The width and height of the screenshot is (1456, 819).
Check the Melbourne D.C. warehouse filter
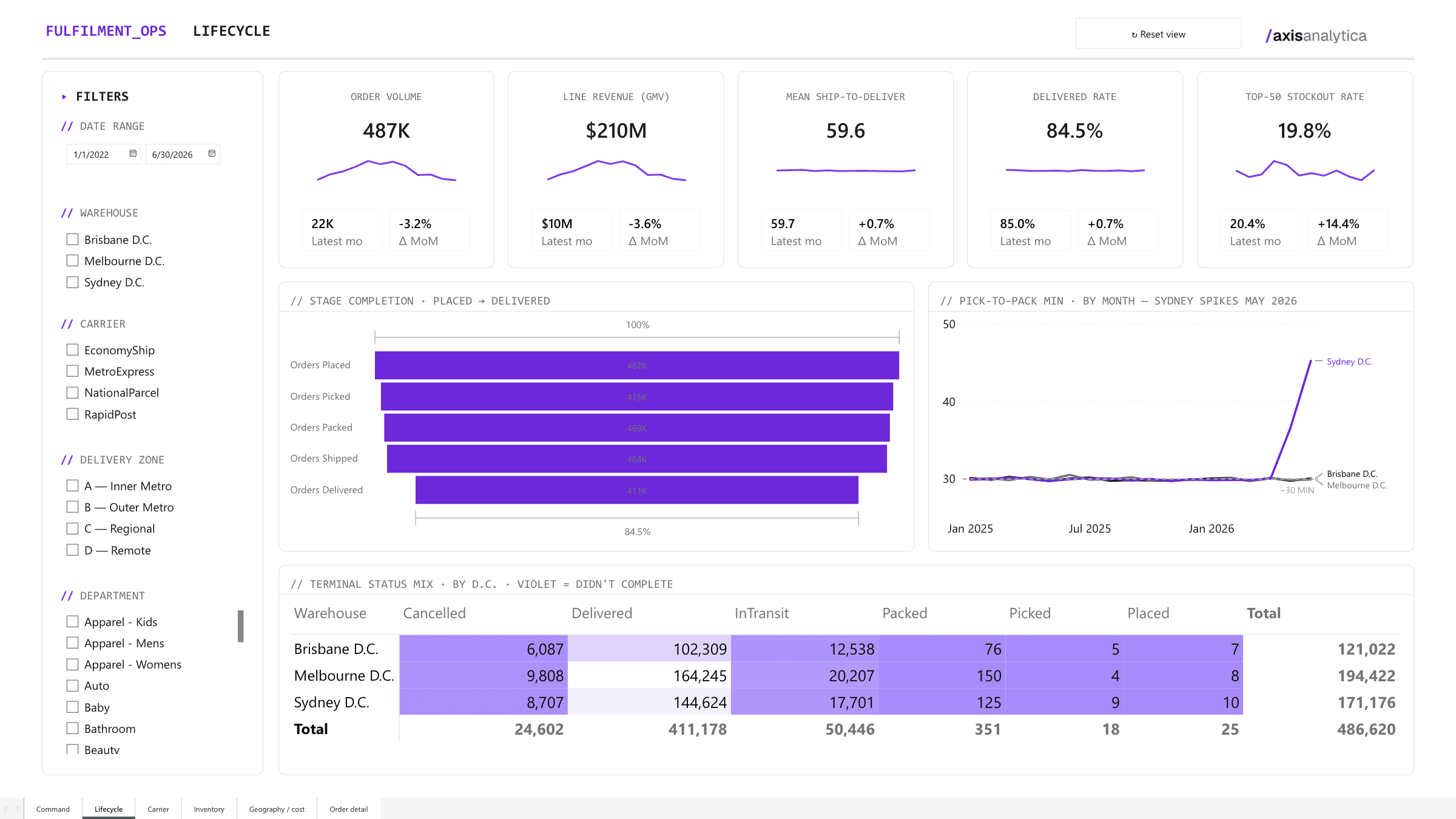(73, 261)
